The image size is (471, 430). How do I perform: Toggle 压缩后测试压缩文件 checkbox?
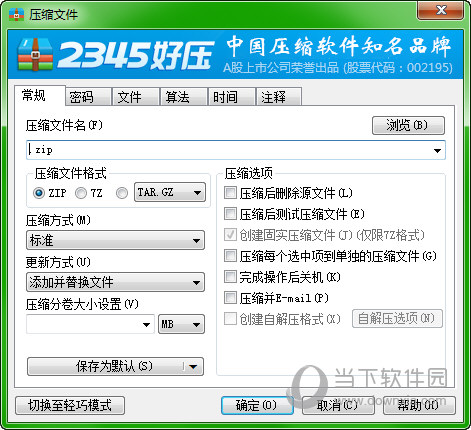pos(230,214)
